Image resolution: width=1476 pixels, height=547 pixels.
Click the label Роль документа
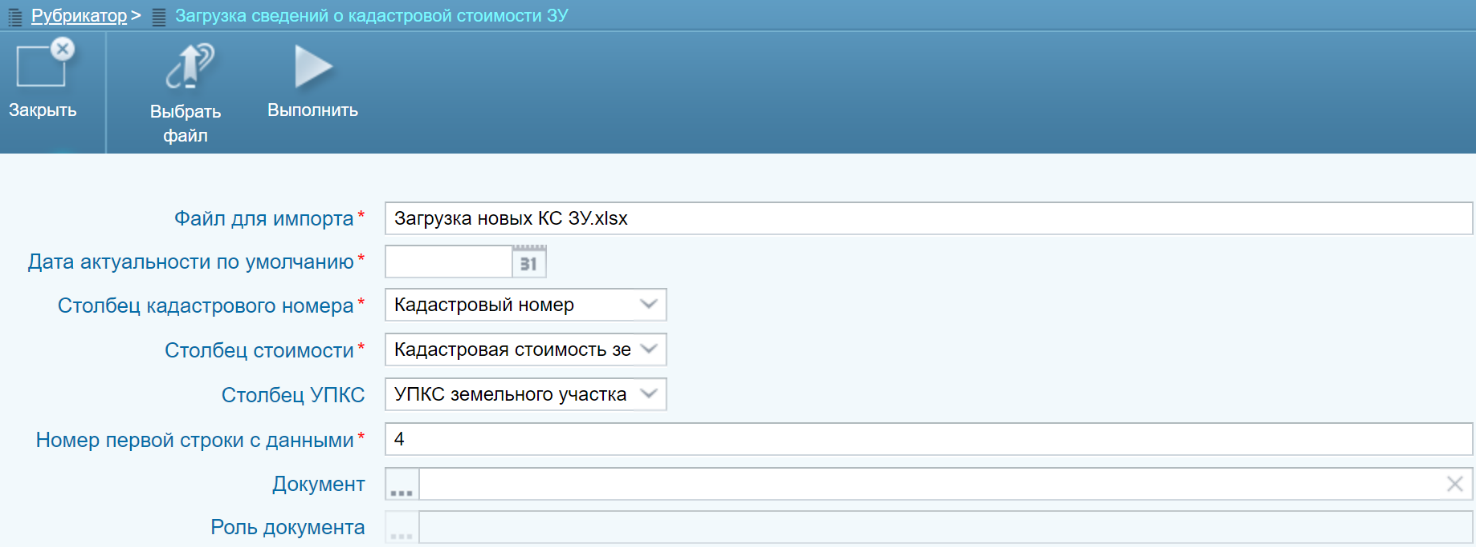pos(288,527)
